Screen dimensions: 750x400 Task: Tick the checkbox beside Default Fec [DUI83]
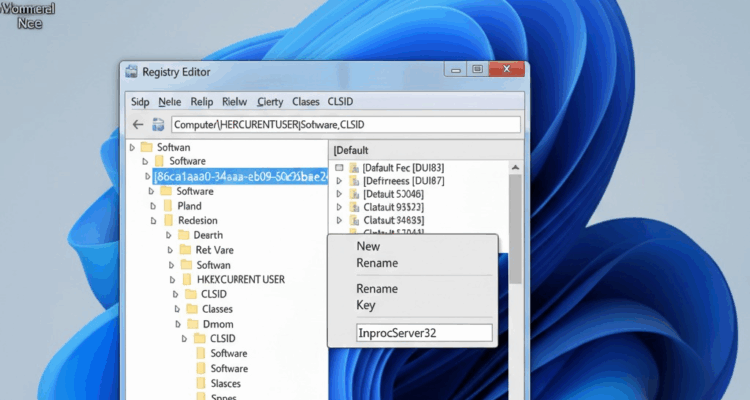point(339,167)
